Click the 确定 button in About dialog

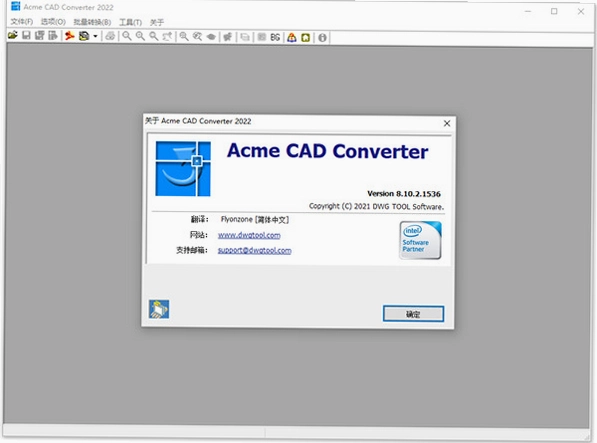pos(413,314)
